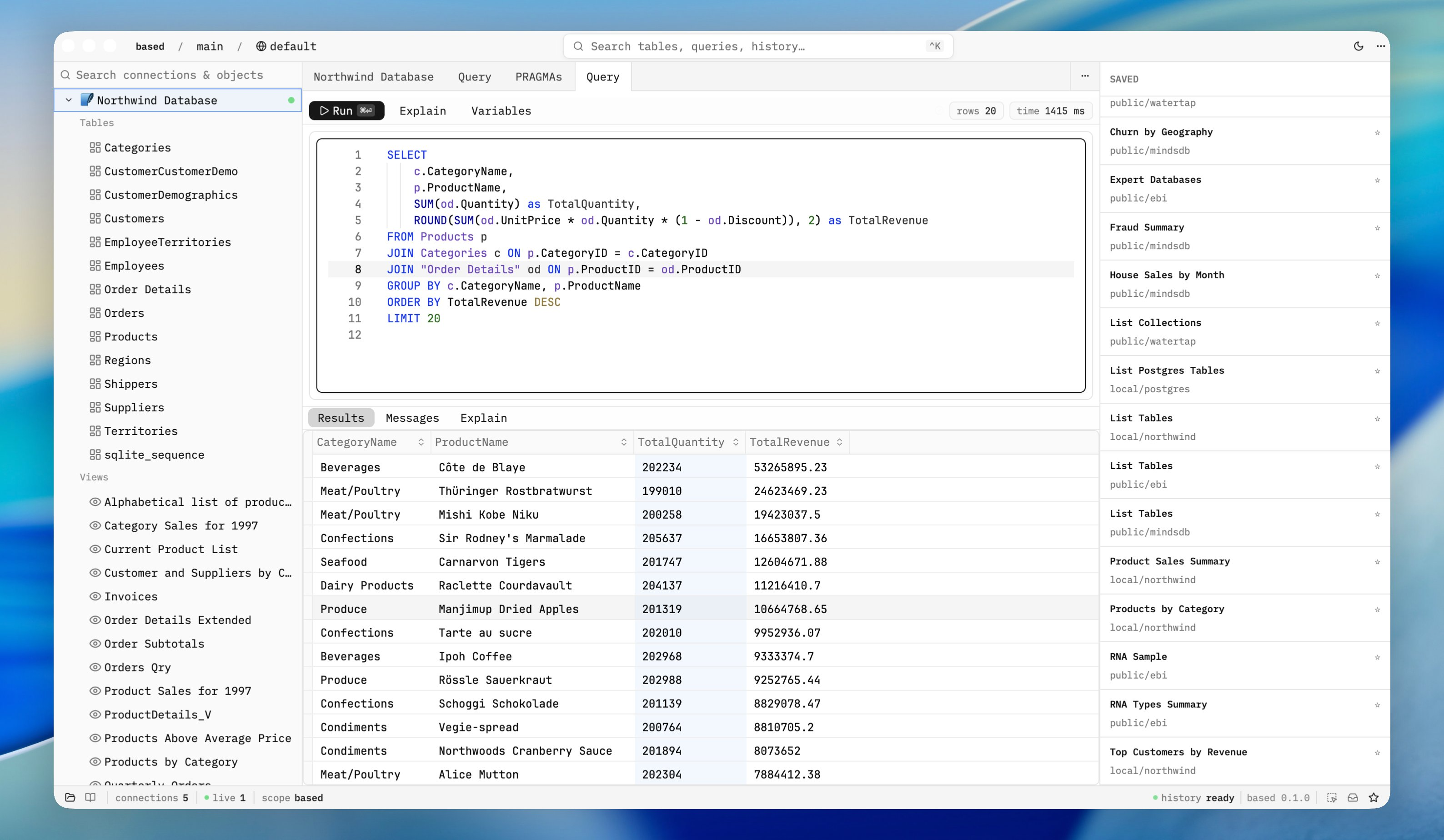
Task: Star the Expert Databases saved query
Action: pos(1377,180)
